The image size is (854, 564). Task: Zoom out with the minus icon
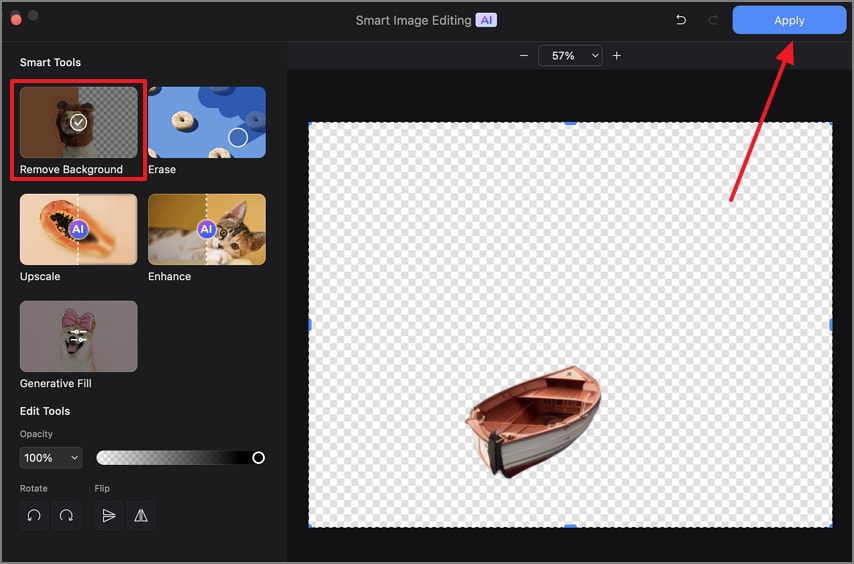(x=524, y=56)
